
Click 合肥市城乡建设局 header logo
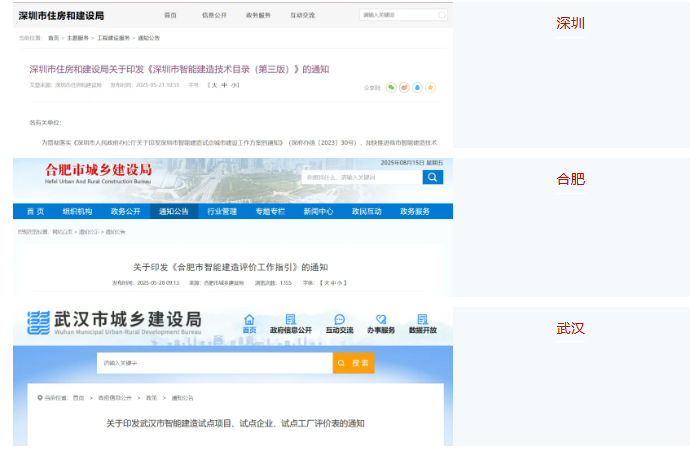[100, 170]
